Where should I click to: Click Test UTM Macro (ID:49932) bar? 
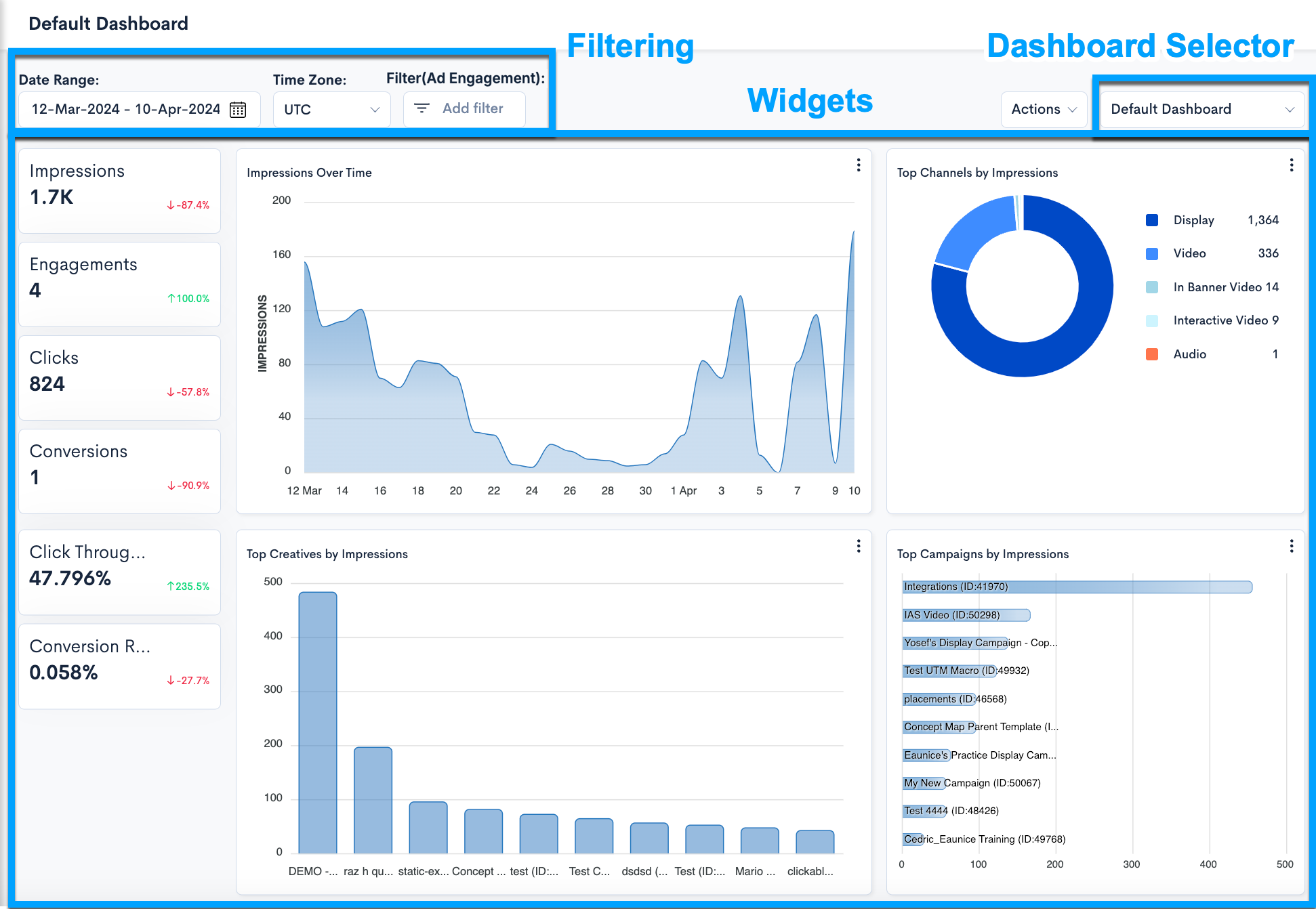coord(949,671)
